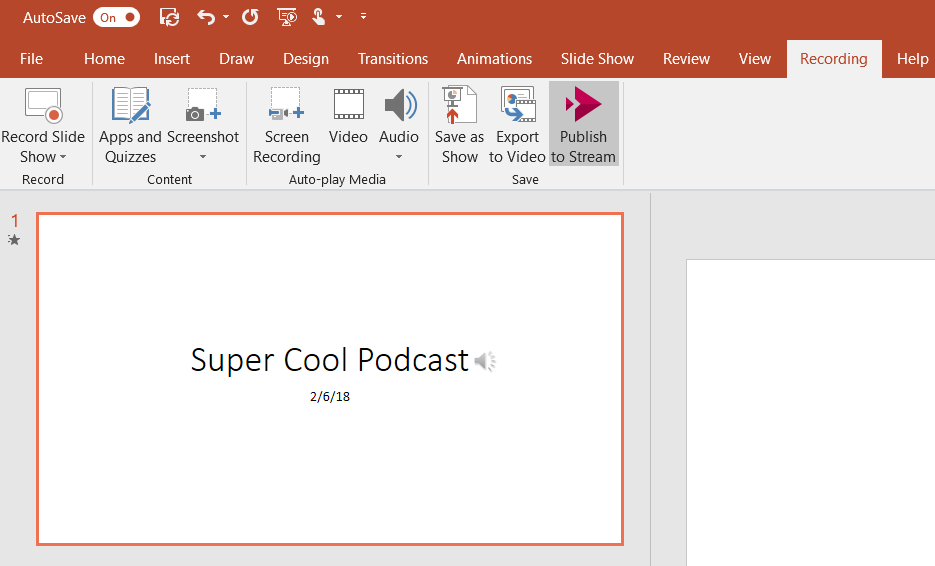Viewport: 935px width, 566px height.
Task: Open the Draw tab
Action: tap(236, 58)
